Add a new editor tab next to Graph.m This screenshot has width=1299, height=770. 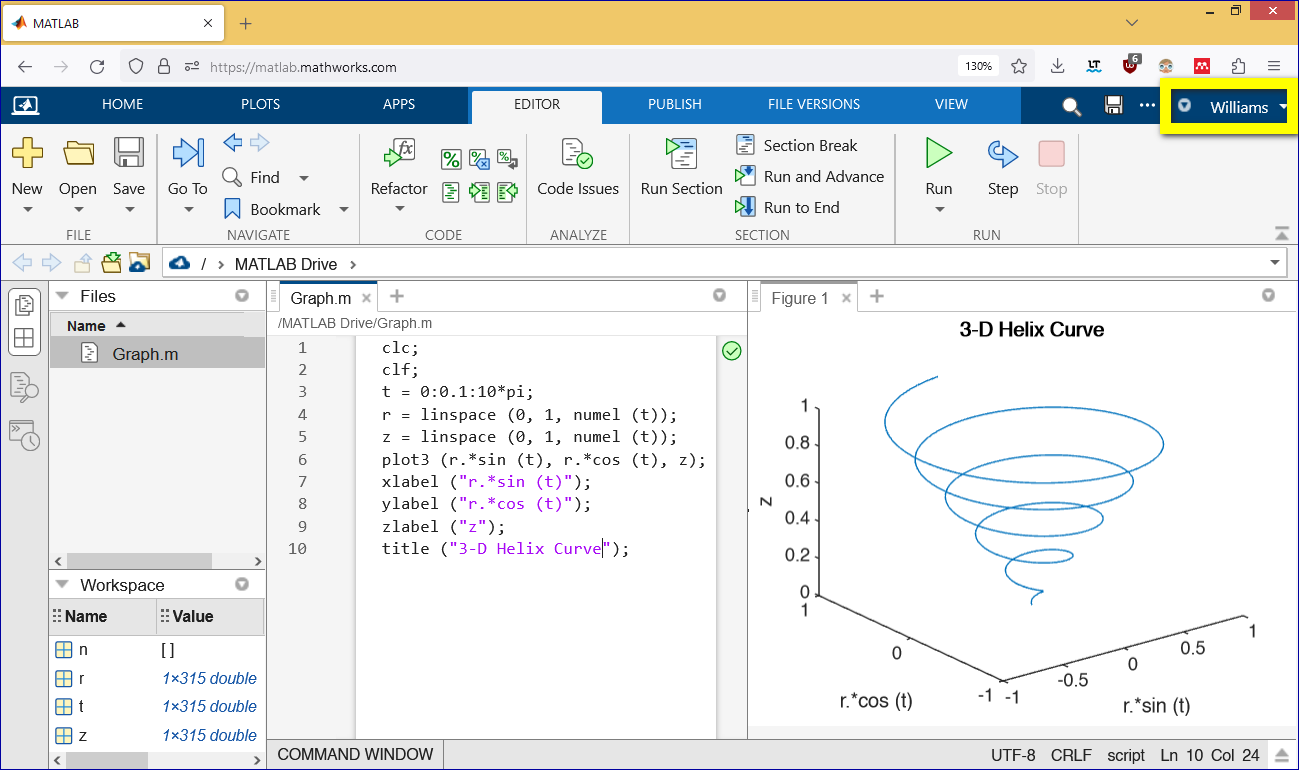tap(397, 296)
